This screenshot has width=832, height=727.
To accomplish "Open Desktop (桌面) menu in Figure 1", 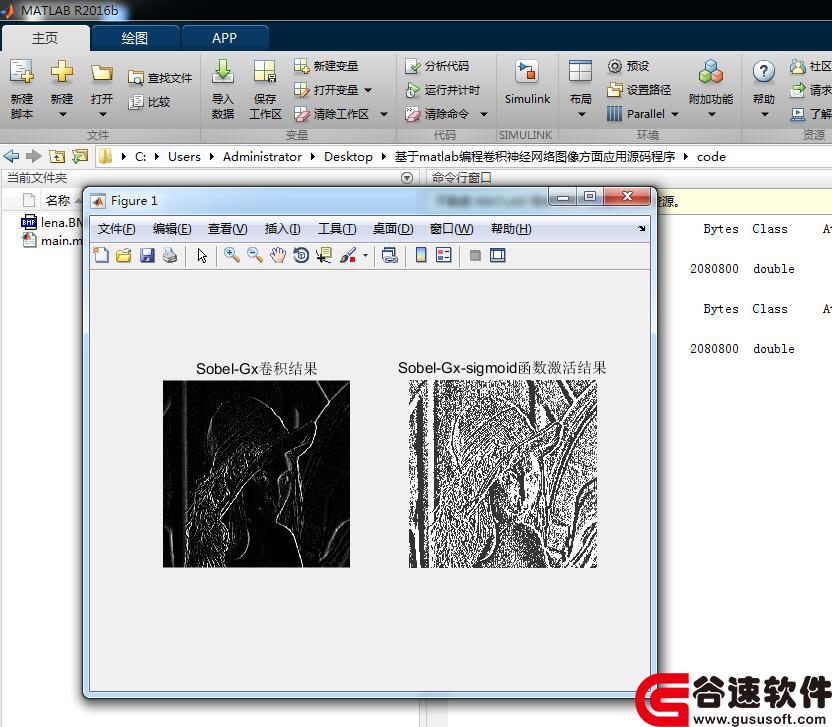I will 393,229.
